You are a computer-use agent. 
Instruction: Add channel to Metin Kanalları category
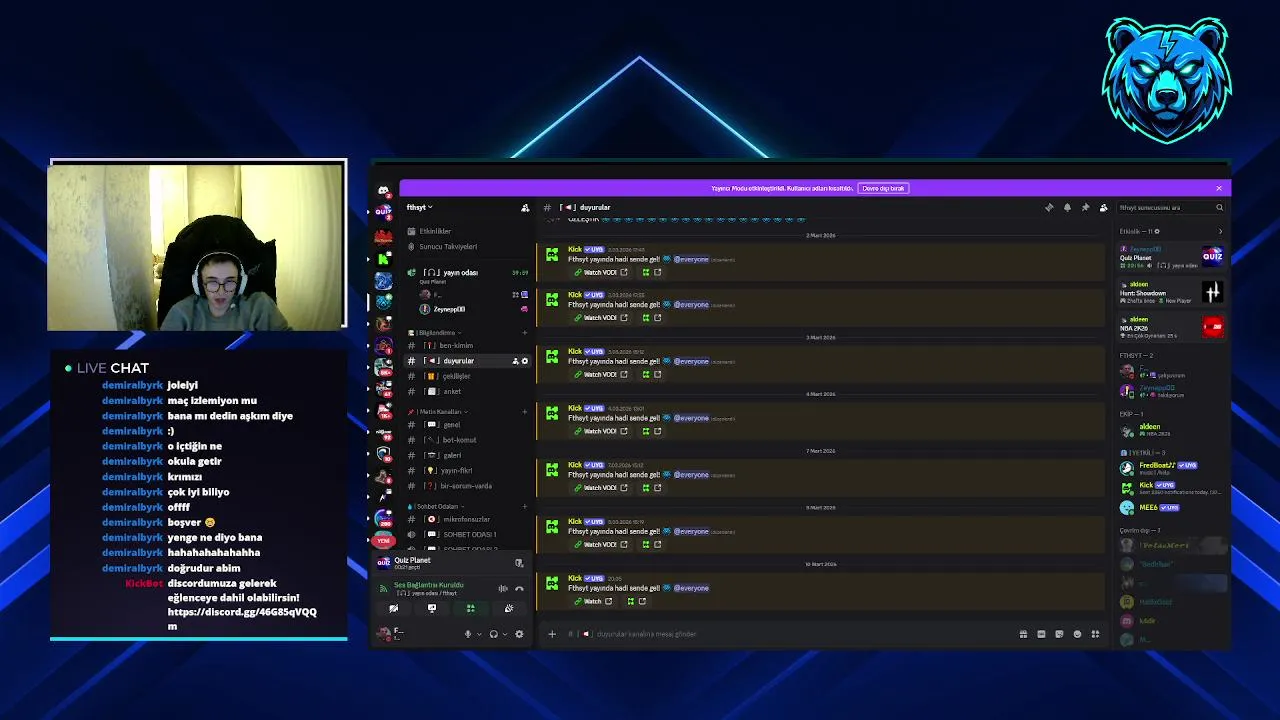click(525, 411)
